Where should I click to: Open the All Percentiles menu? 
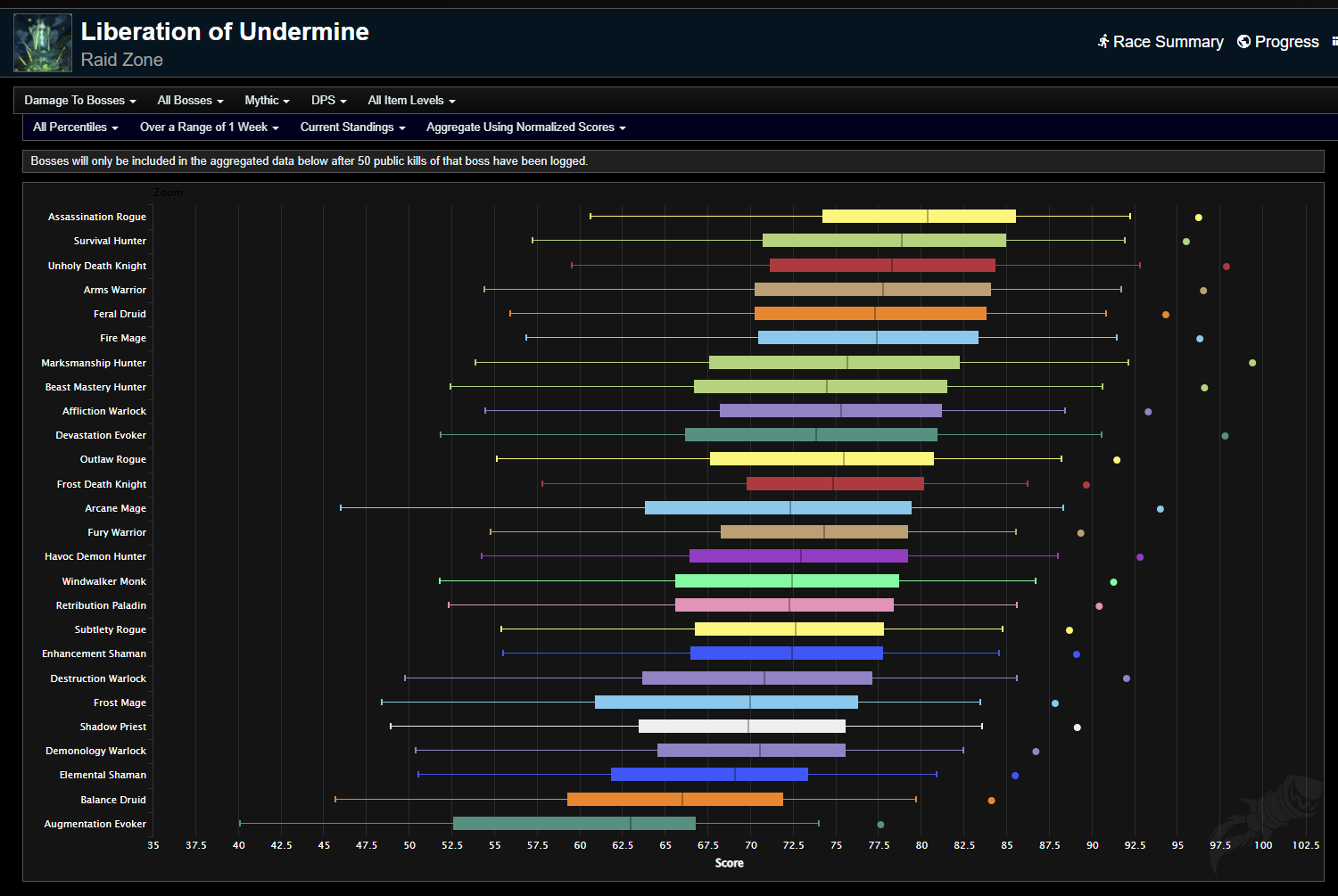75,127
